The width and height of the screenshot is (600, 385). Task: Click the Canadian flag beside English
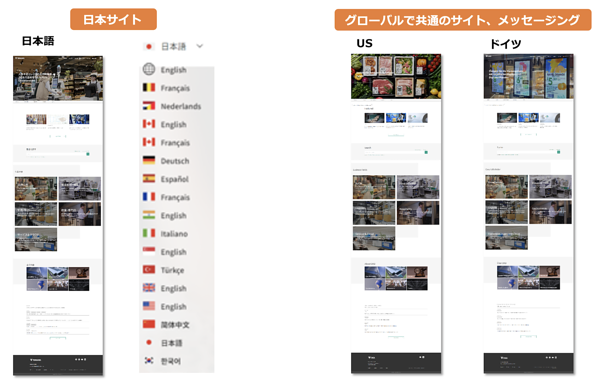(x=149, y=124)
